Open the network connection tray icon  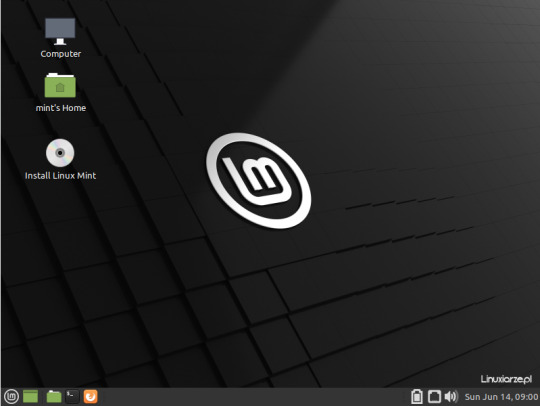click(x=434, y=396)
